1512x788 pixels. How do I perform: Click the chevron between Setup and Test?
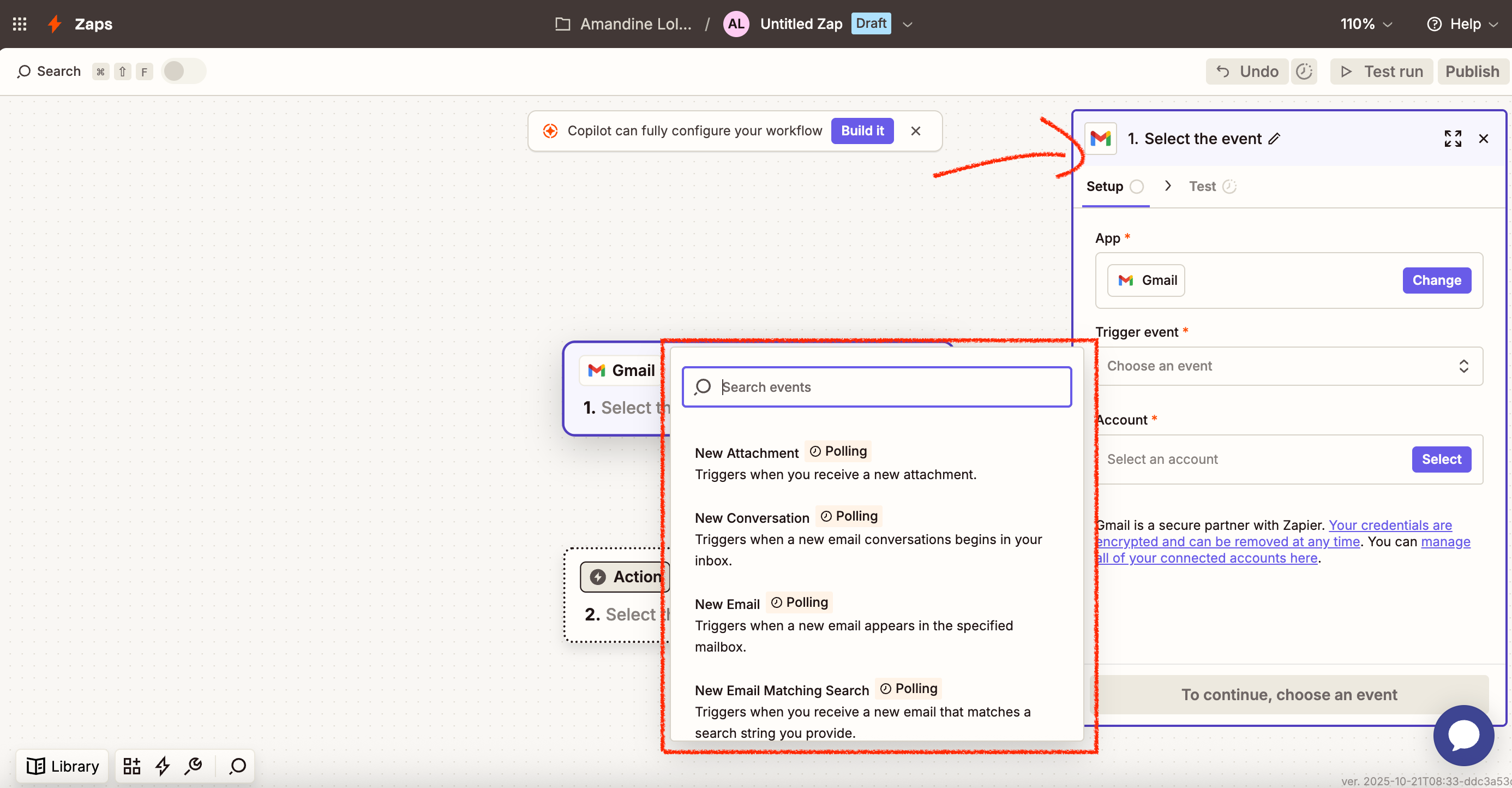pyautogui.click(x=1168, y=186)
